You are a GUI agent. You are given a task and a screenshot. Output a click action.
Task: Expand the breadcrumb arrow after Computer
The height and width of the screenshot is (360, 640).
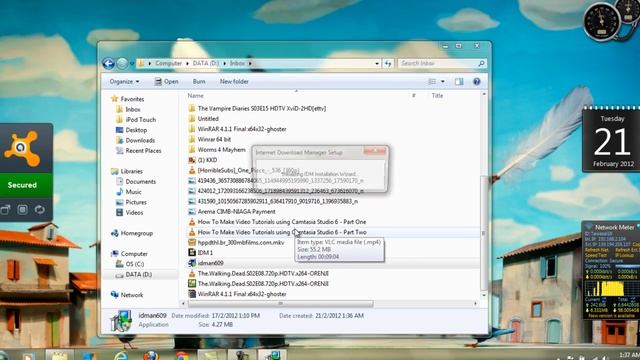point(188,63)
